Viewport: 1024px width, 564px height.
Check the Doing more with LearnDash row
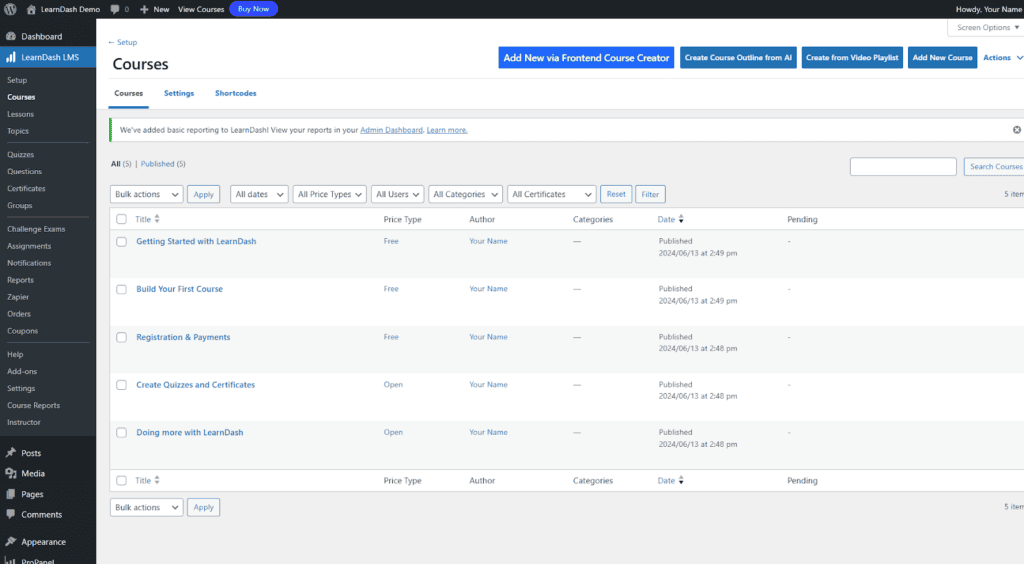click(x=121, y=433)
